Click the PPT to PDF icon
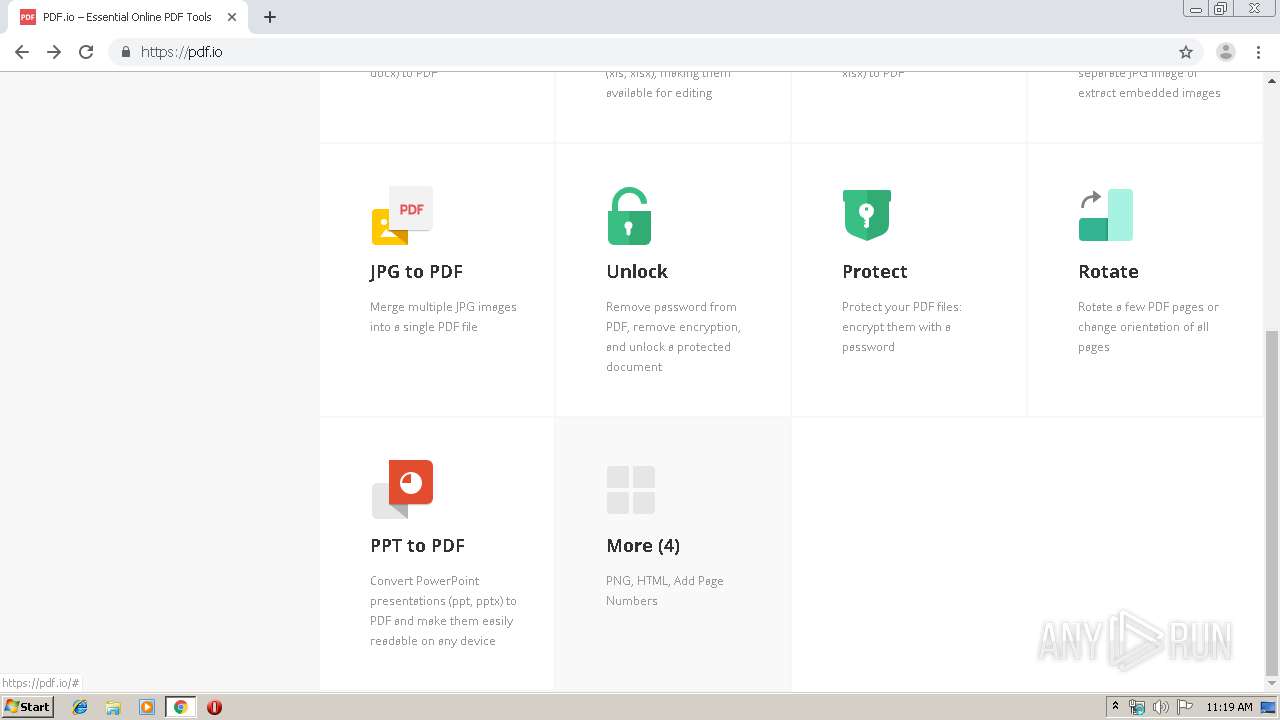1280x720 pixels. [402, 489]
